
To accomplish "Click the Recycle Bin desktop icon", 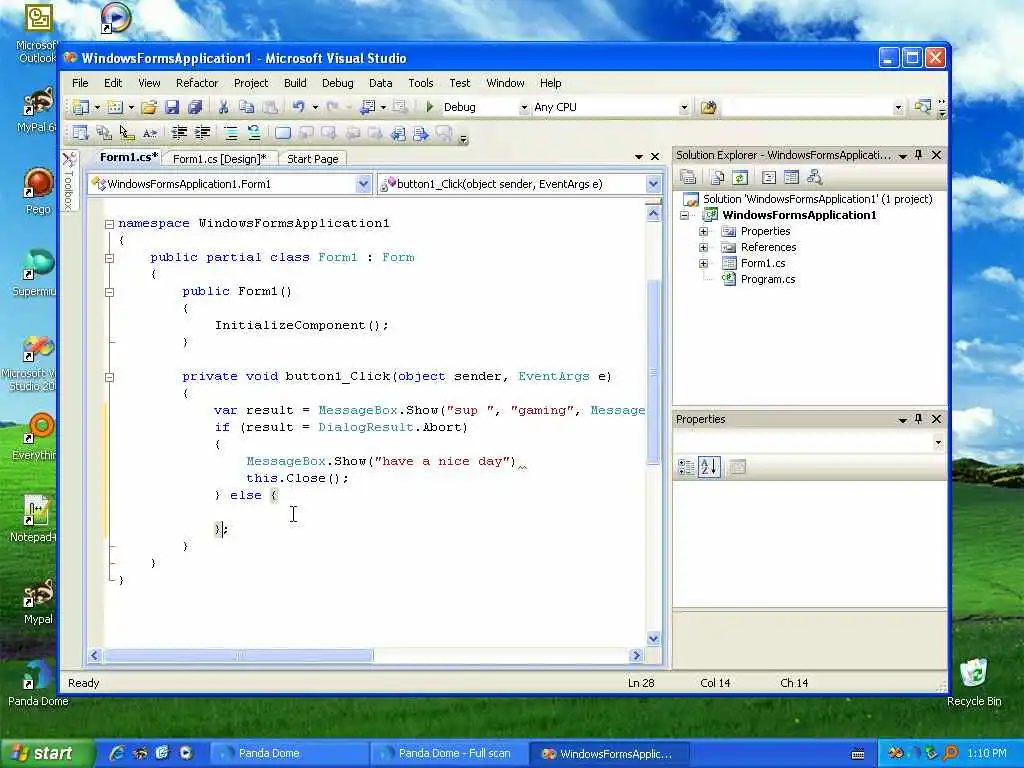I will [x=974, y=682].
